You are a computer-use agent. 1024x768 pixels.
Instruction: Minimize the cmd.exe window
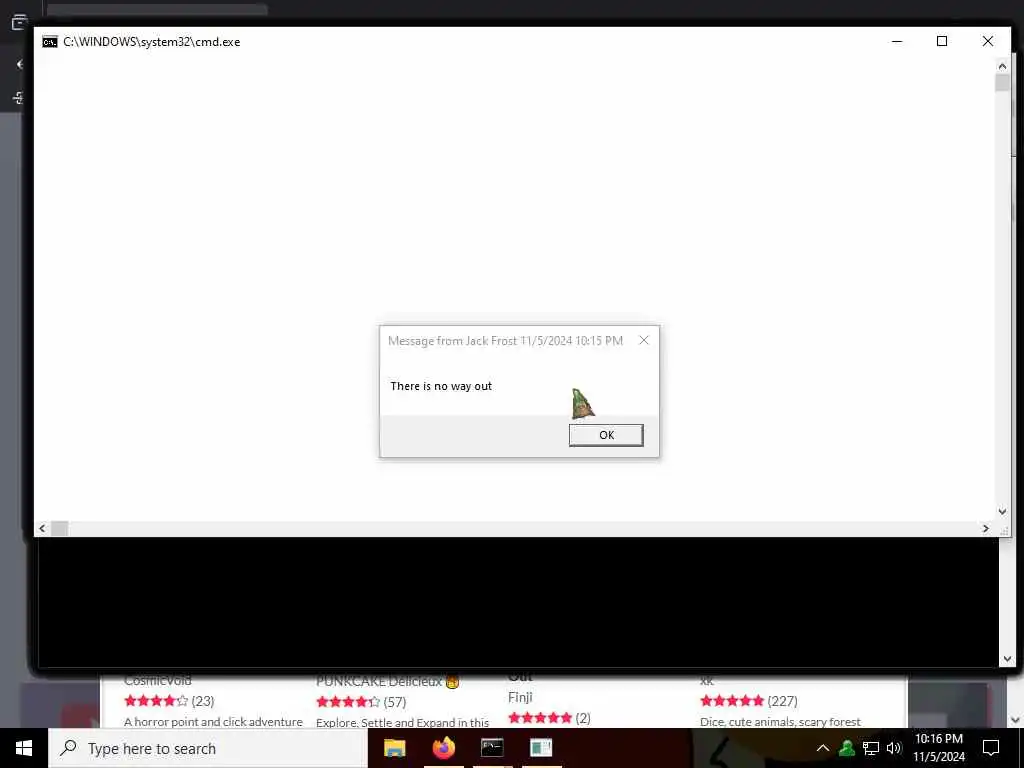[x=897, y=41]
